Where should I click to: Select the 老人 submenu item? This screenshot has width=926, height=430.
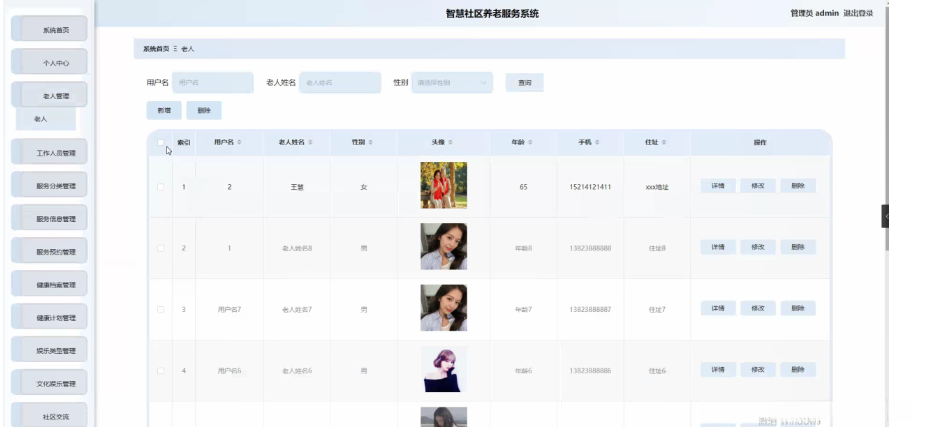click(x=46, y=119)
